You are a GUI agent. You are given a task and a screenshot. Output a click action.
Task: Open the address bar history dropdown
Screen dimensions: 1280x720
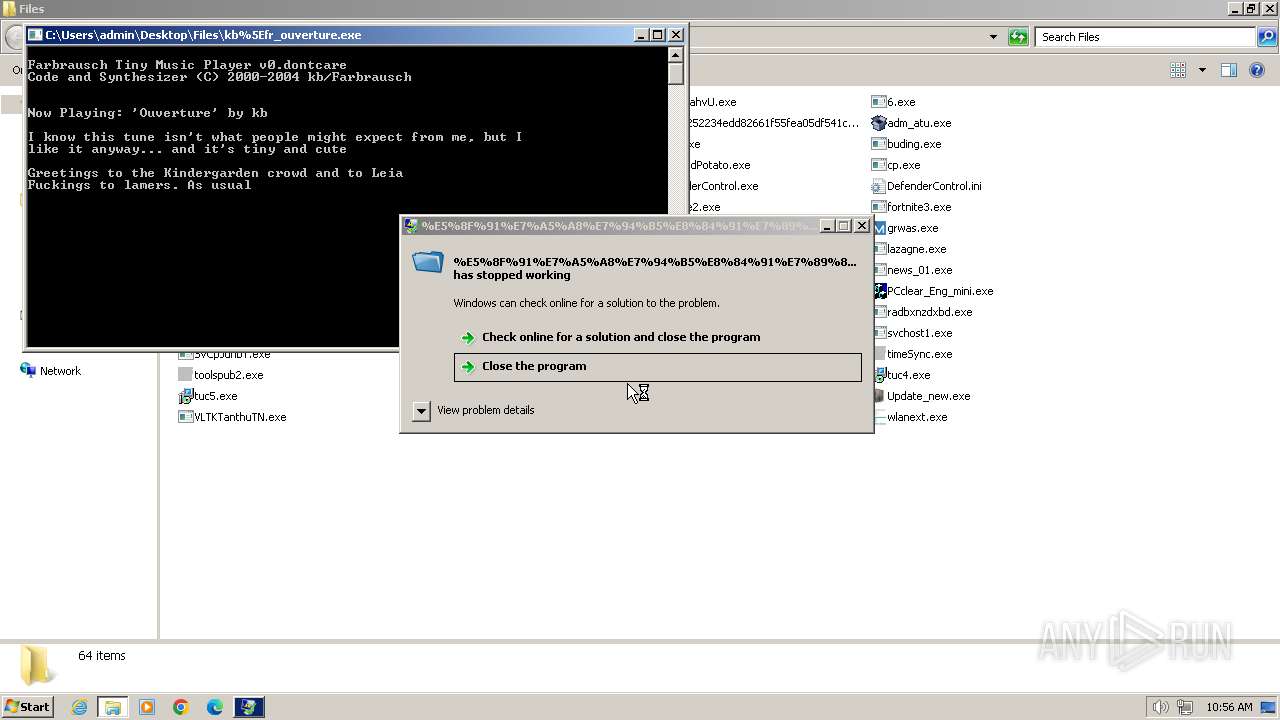(x=993, y=37)
